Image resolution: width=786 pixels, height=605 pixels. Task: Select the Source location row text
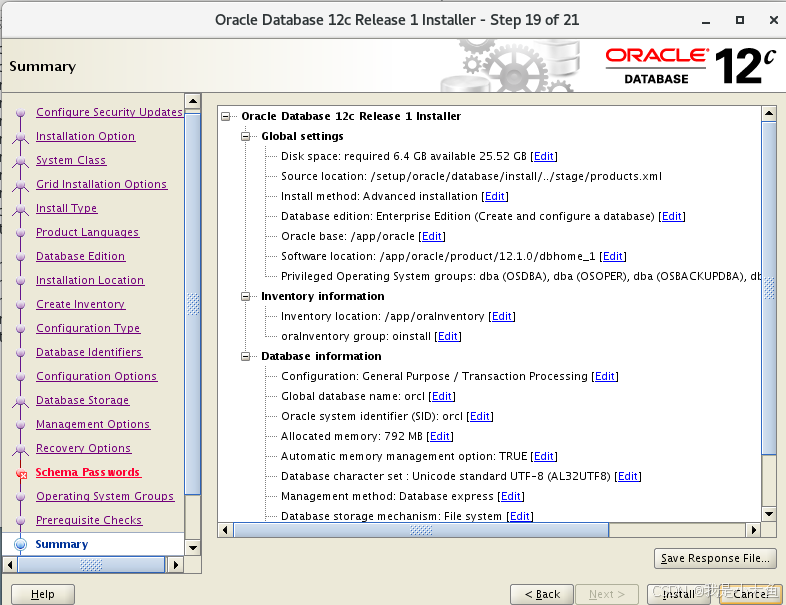pyautogui.click(x=471, y=176)
